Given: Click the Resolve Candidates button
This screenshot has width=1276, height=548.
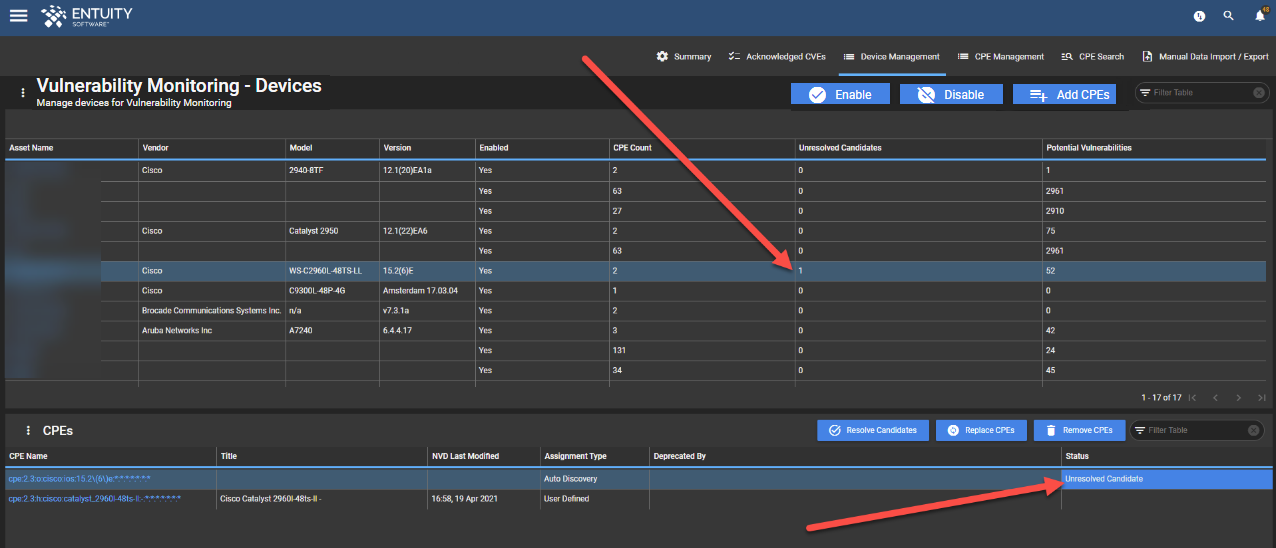Looking at the screenshot, I should click(x=872, y=430).
